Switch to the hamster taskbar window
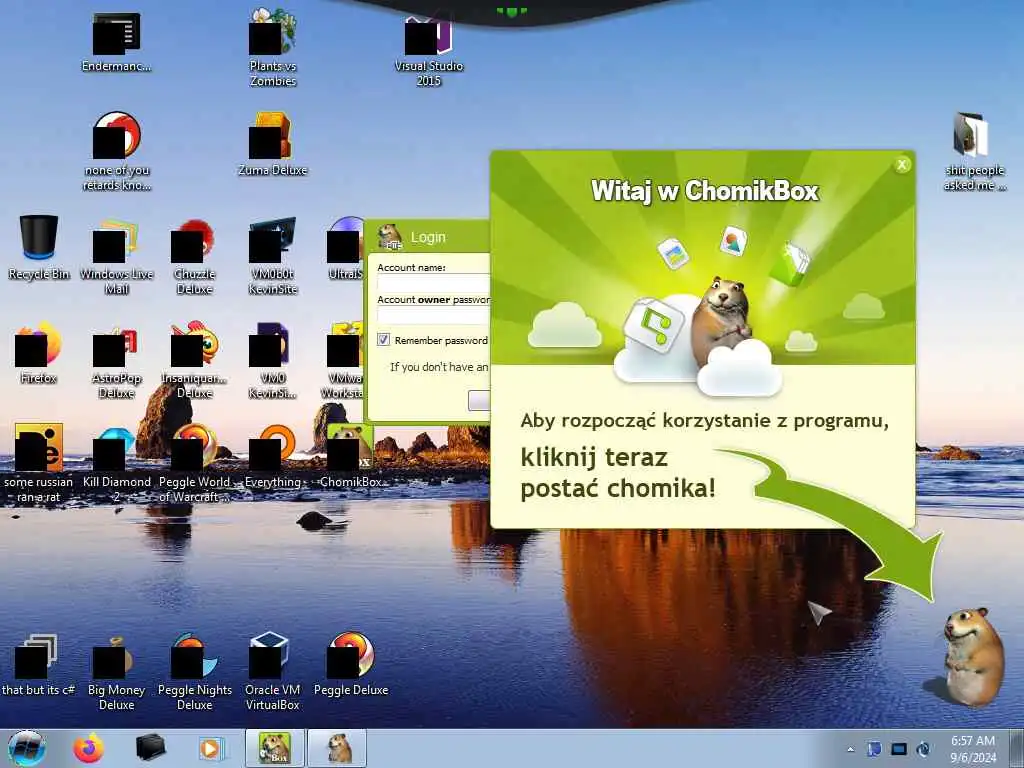1024x768 pixels. tap(338, 748)
